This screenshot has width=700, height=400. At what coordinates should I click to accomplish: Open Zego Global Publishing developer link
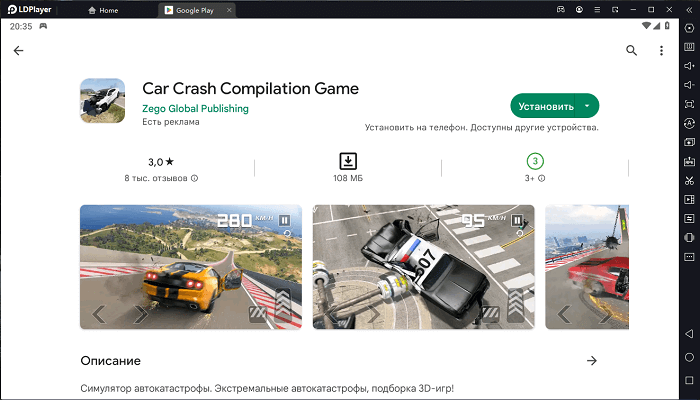[195, 108]
